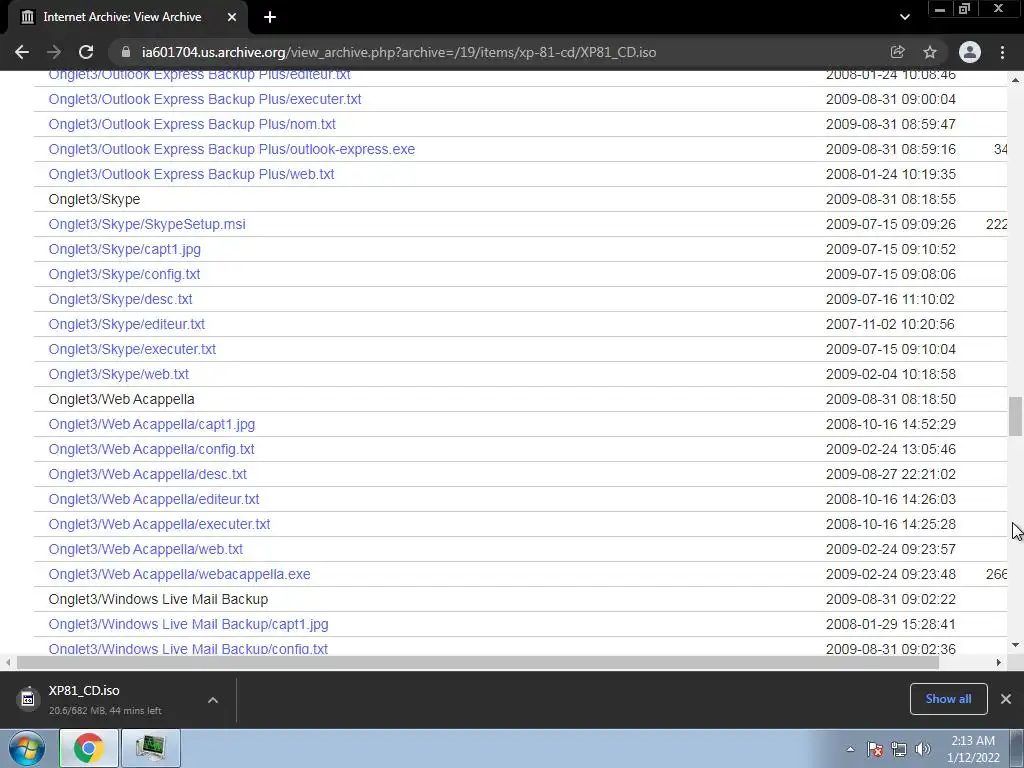Screen dimensions: 1024x768
Task: Show hidden tray icons
Action: 850,749
